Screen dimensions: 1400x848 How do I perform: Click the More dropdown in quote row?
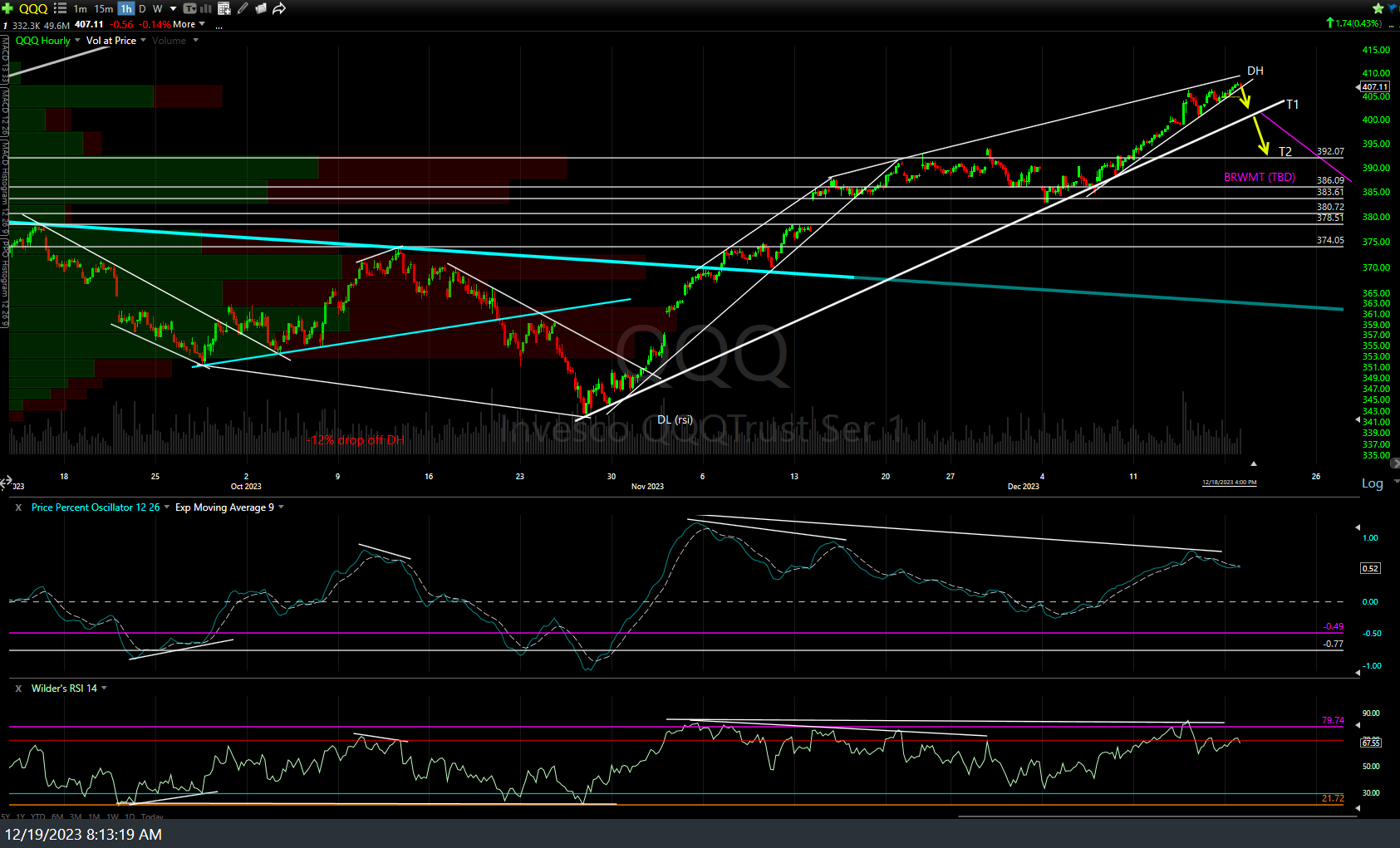pos(184,24)
